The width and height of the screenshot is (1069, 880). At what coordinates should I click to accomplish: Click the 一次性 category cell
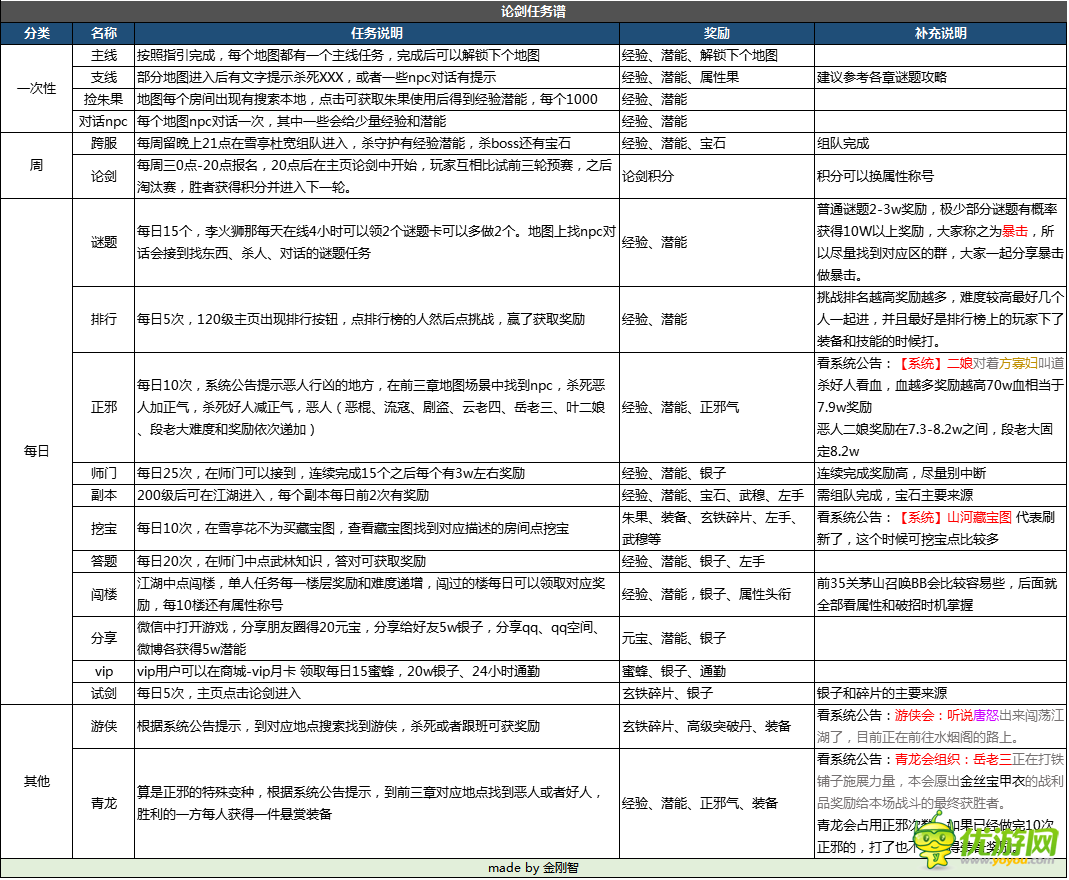(x=36, y=88)
